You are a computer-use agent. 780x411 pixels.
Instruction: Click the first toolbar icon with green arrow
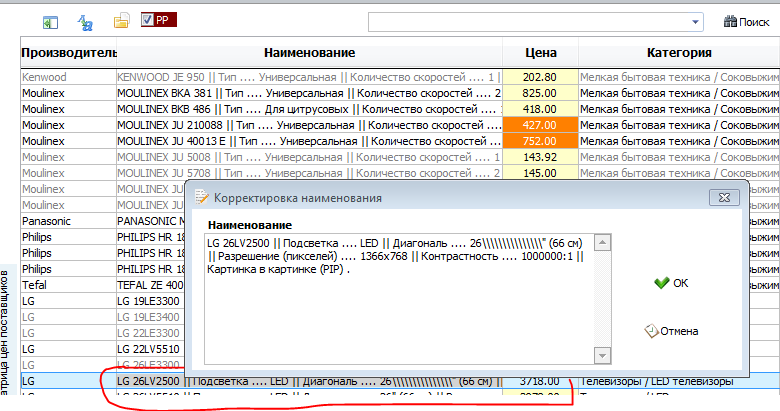50,22
